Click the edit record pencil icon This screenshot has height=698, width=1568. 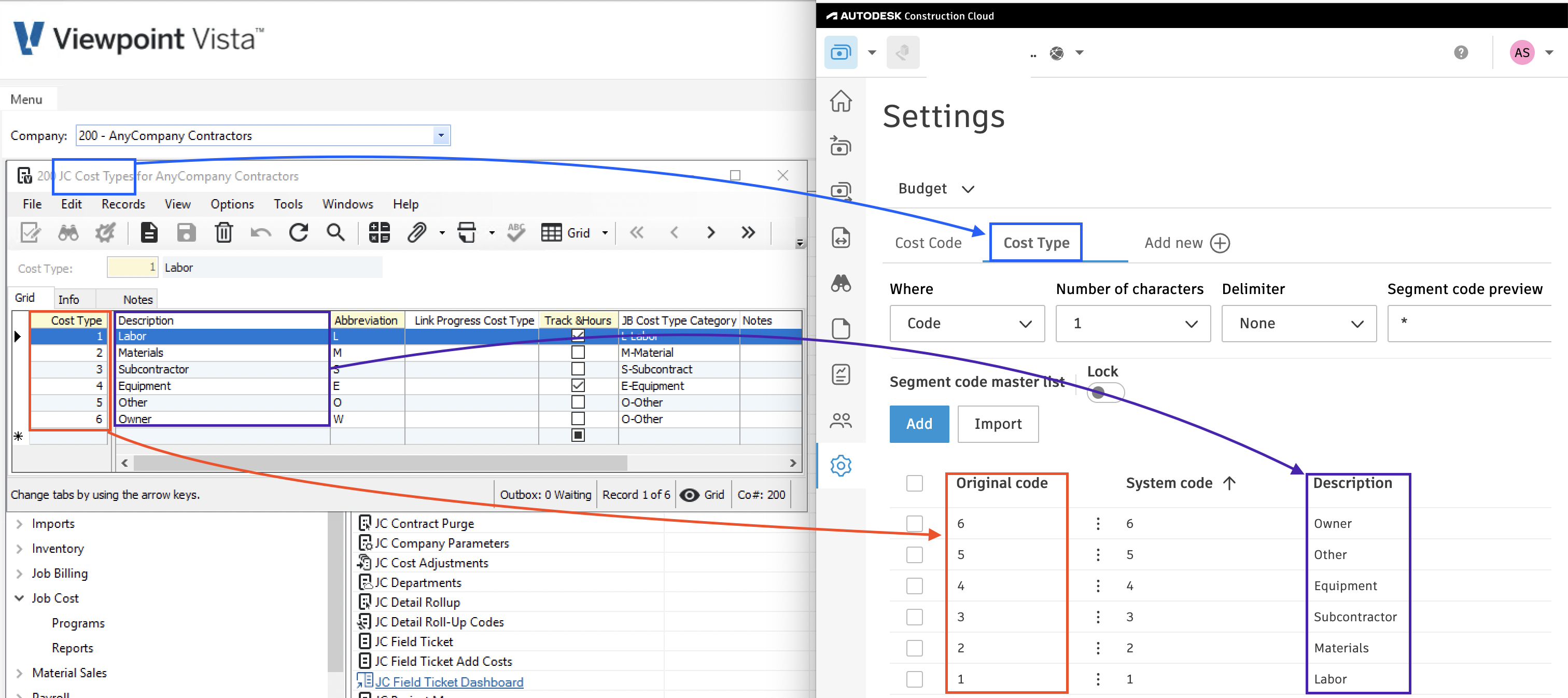point(31,232)
